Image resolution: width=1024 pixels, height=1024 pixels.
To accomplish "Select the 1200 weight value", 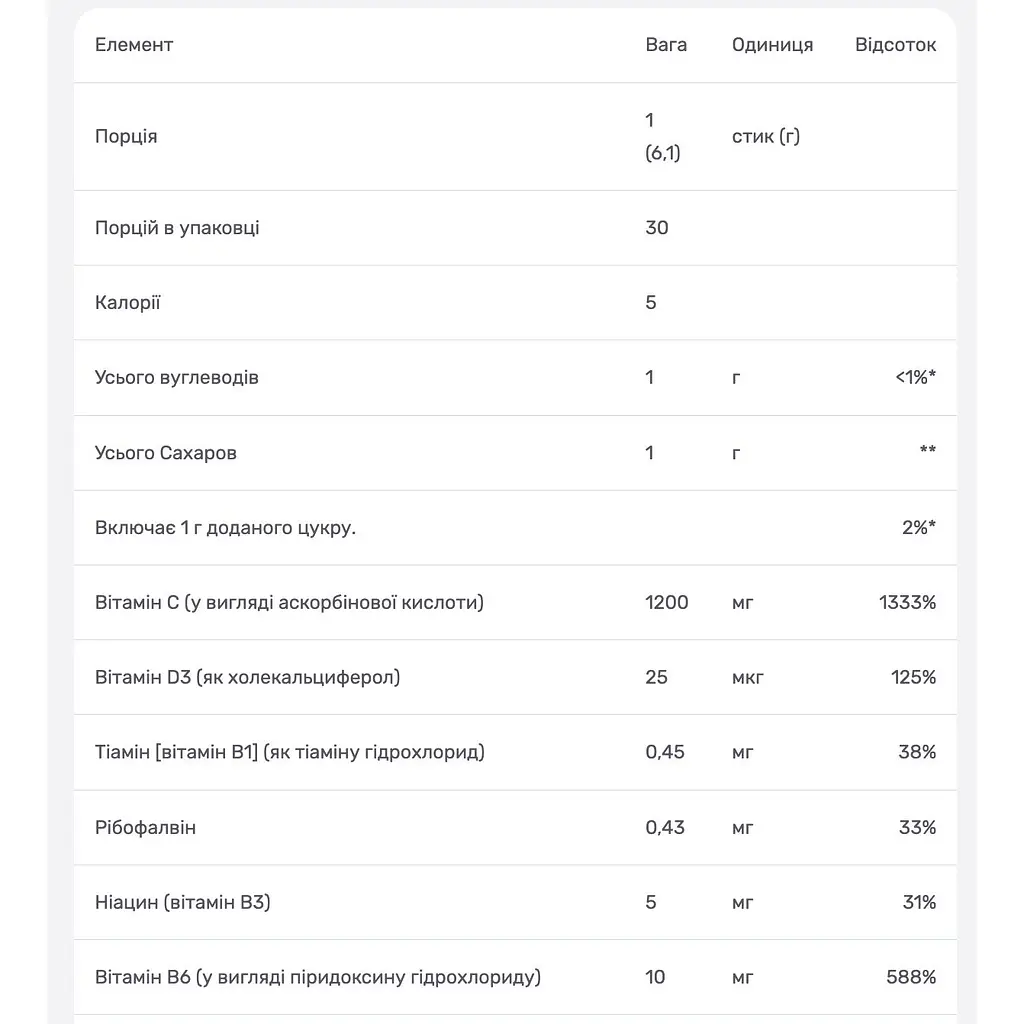I will pos(667,602).
